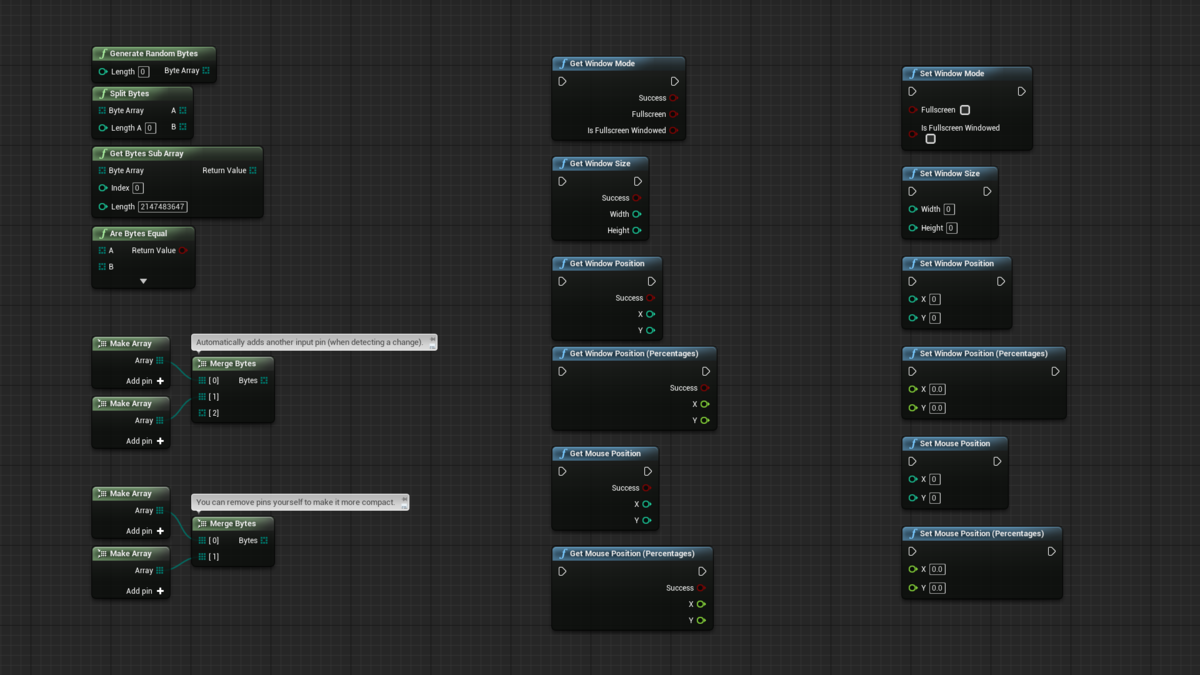Select the Get Mouse Position node title

pyautogui.click(x=604, y=453)
